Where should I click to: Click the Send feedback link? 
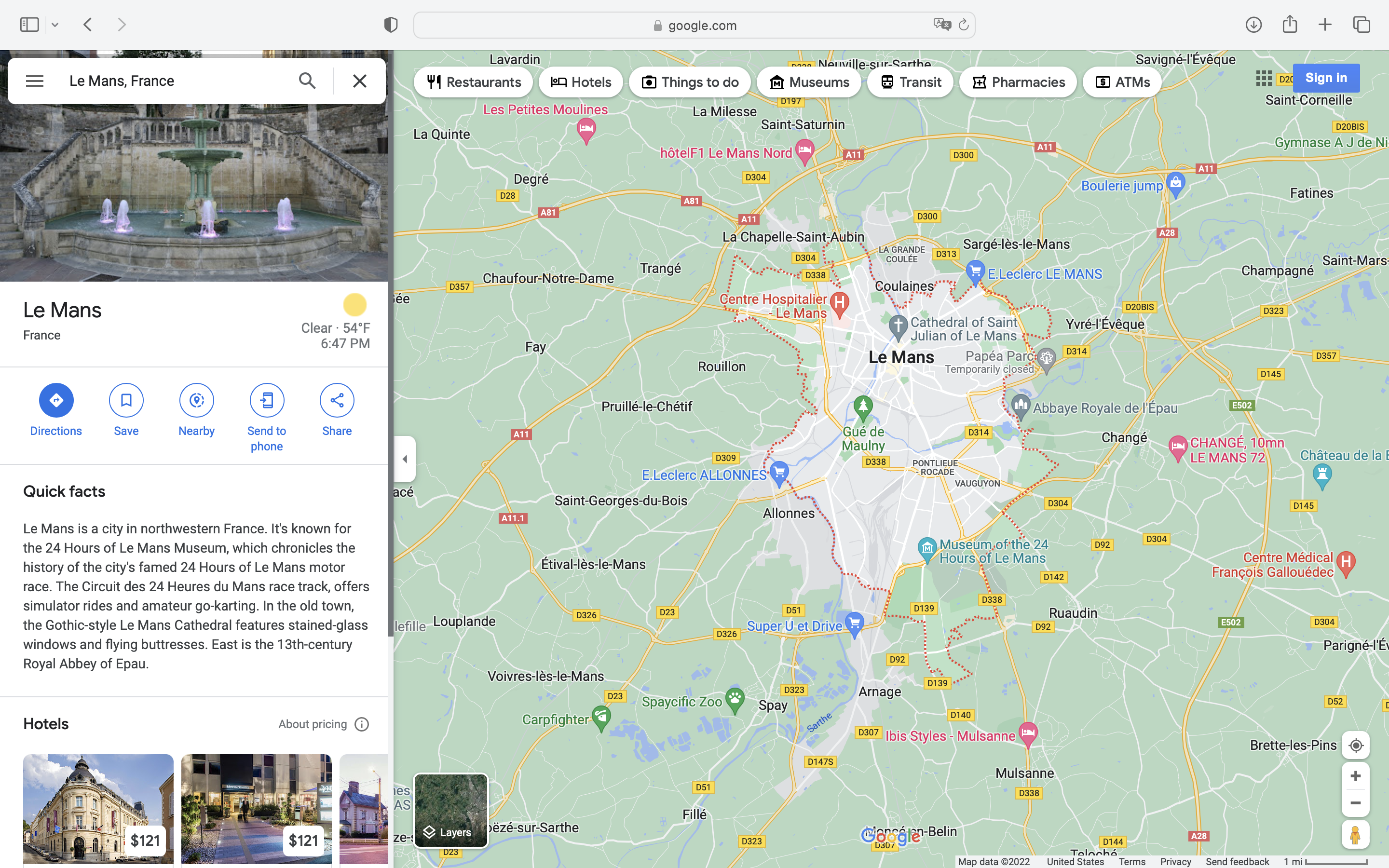tap(1237, 861)
